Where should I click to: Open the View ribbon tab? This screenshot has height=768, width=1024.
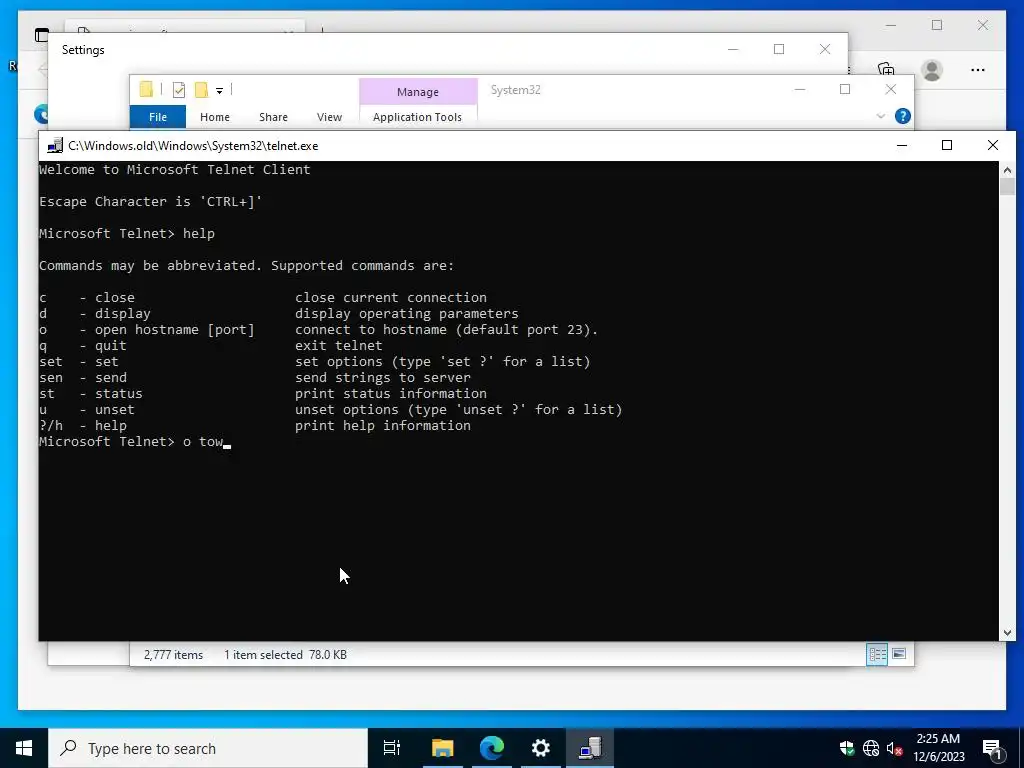pos(329,117)
